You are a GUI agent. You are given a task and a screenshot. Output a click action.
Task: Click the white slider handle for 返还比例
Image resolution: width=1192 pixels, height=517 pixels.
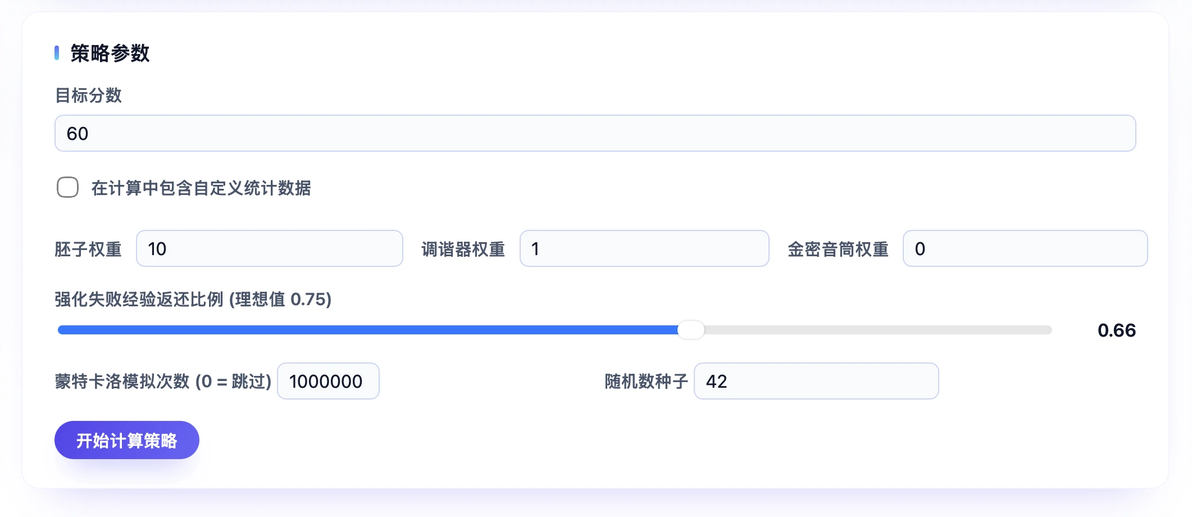pyautogui.click(x=690, y=330)
